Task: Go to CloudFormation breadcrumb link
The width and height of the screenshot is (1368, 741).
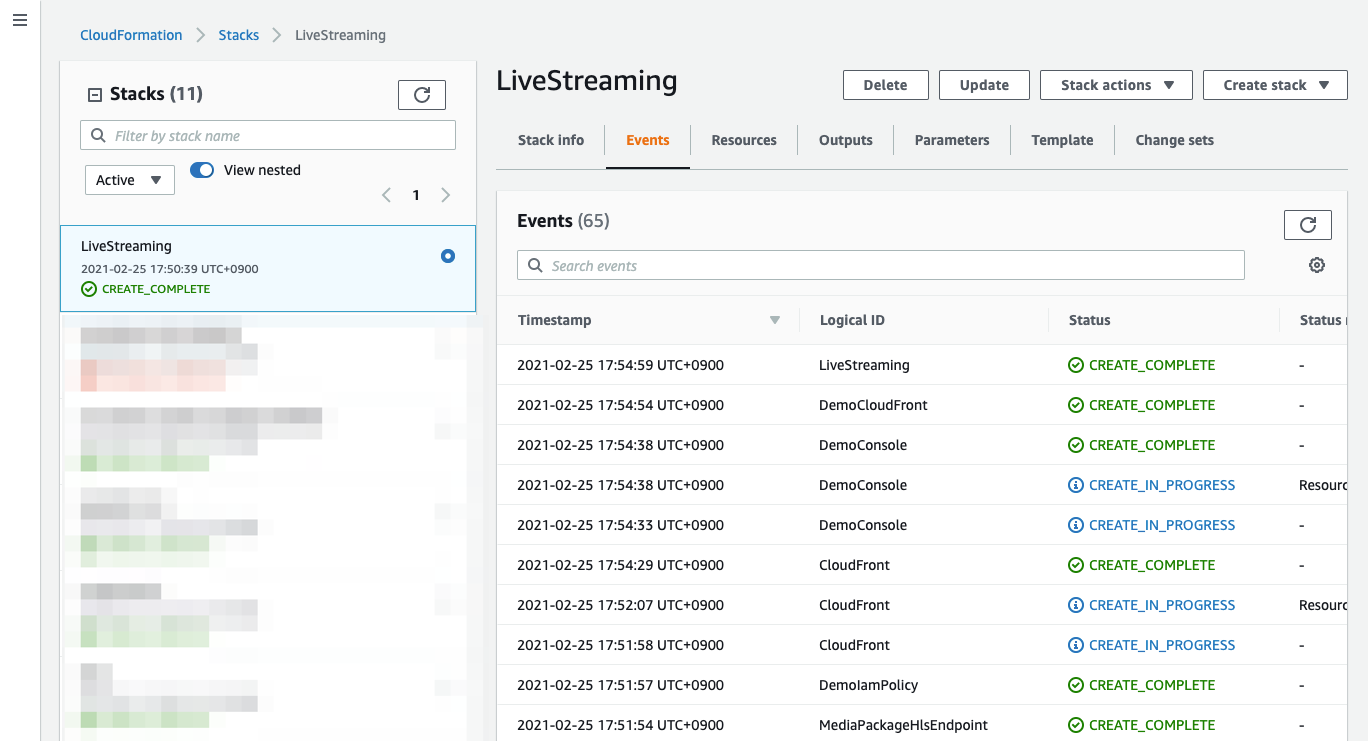Action: click(x=131, y=35)
